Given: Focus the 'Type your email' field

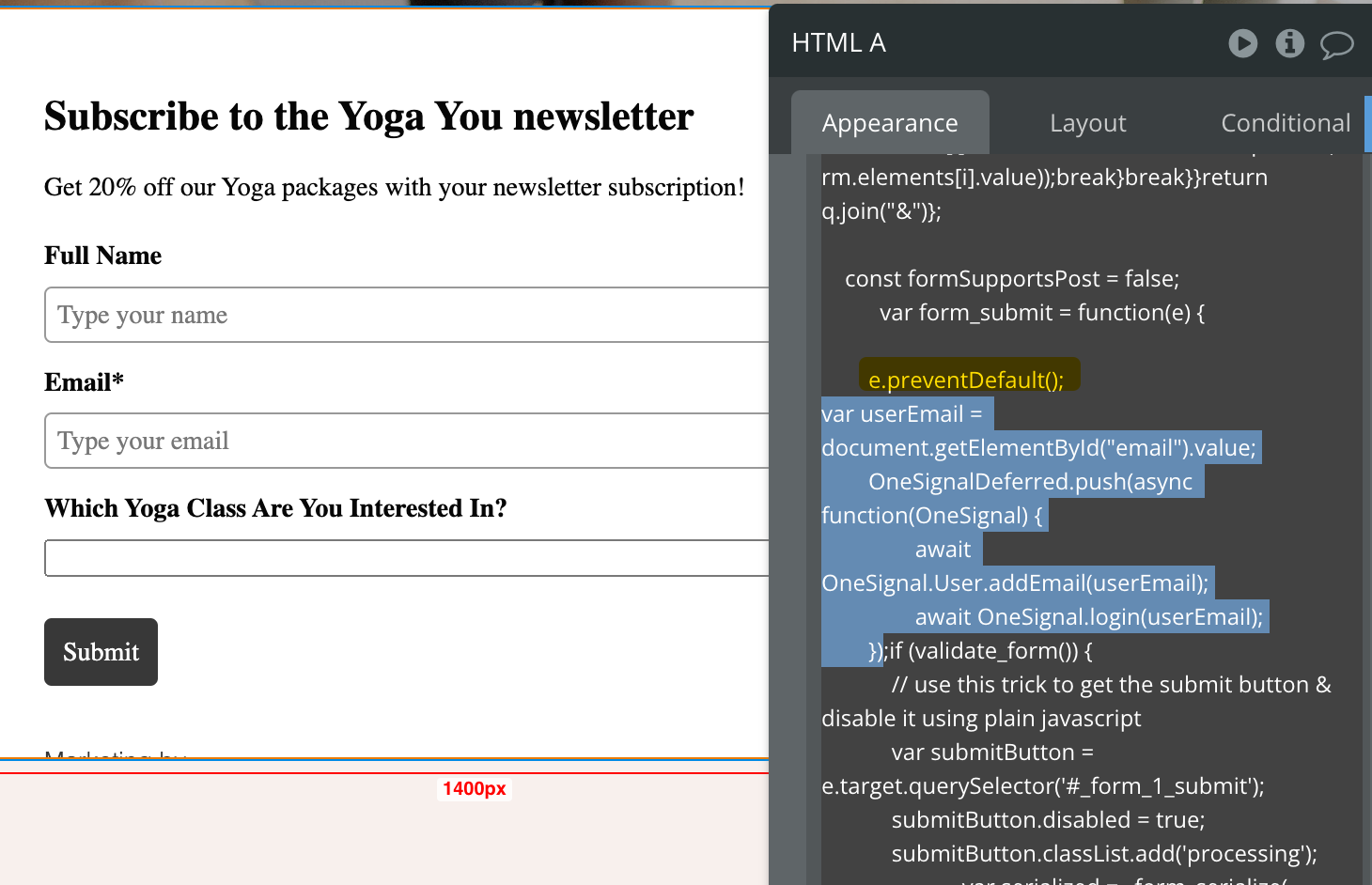Looking at the screenshot, I should [406, 442].
